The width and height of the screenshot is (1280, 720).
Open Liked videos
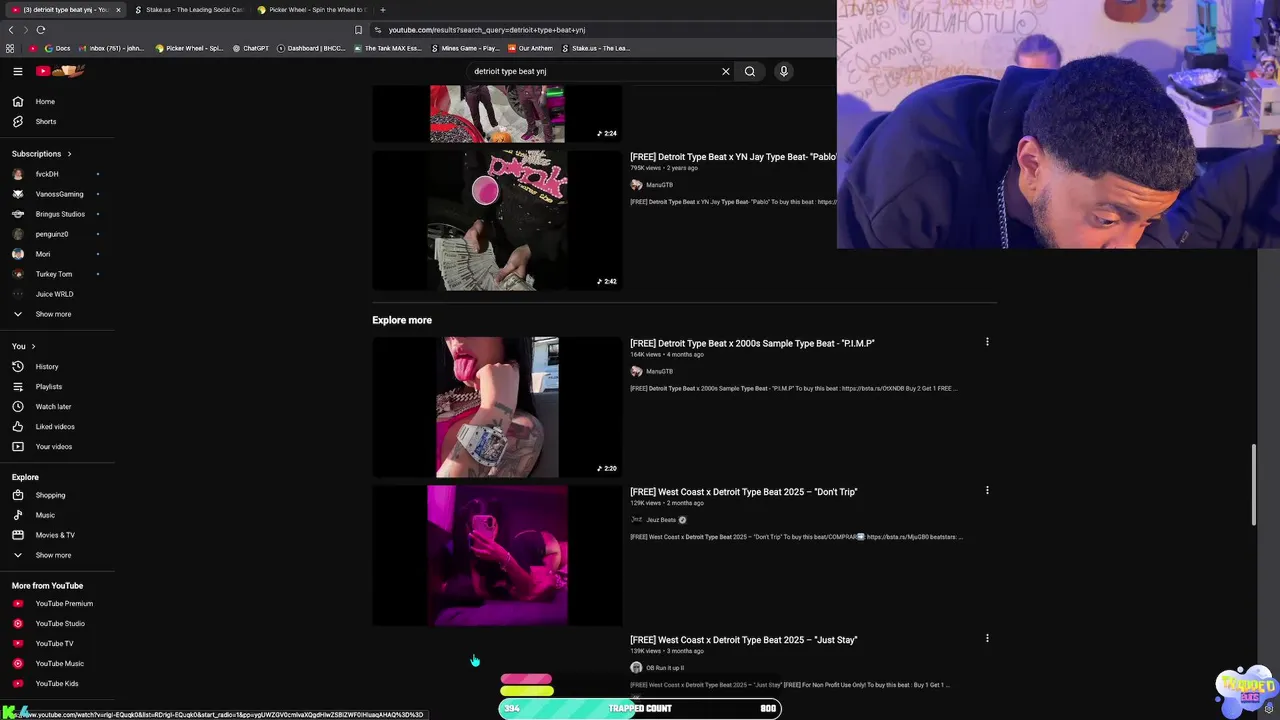[x=57, y=427]
